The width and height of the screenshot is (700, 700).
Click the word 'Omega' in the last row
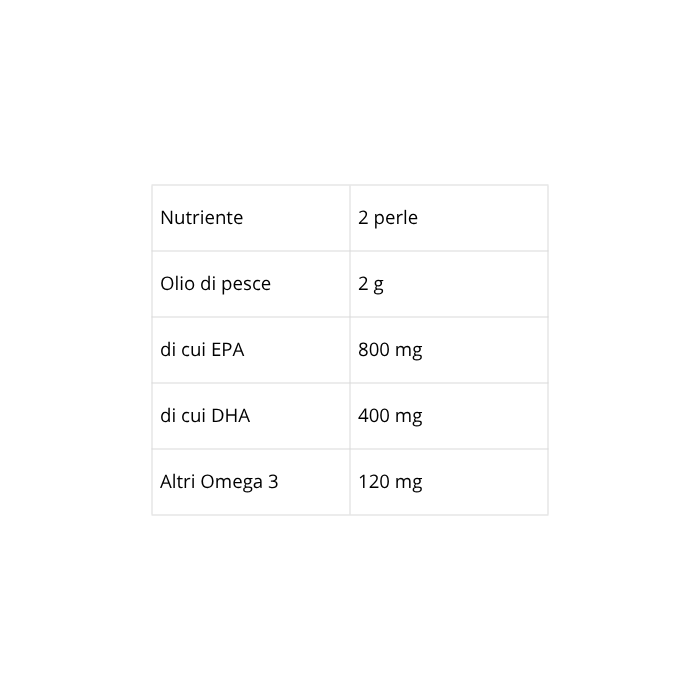pyautogui.click(x=232, y=482)
